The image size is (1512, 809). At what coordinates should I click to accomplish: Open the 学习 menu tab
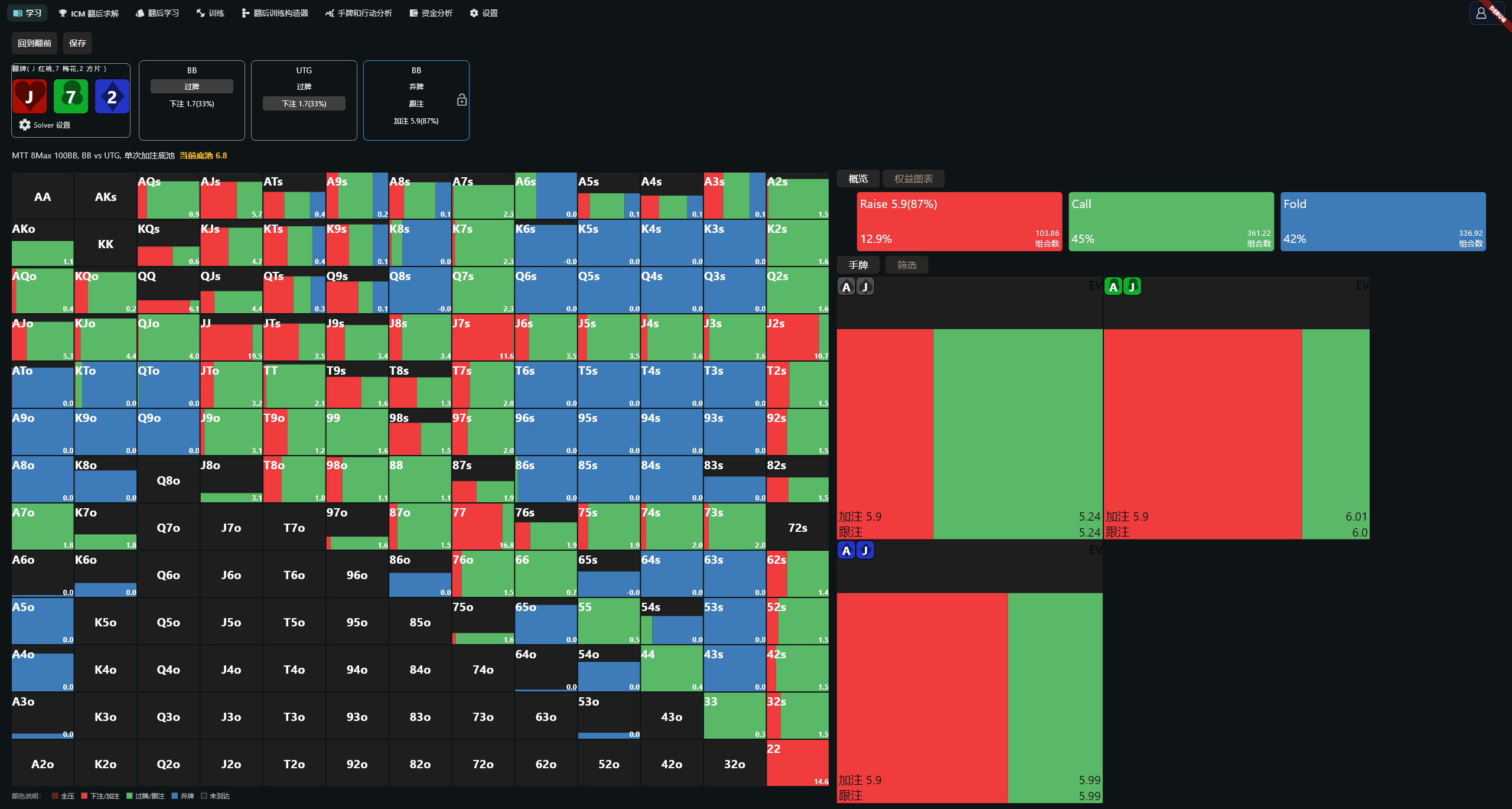pos(27,13)
